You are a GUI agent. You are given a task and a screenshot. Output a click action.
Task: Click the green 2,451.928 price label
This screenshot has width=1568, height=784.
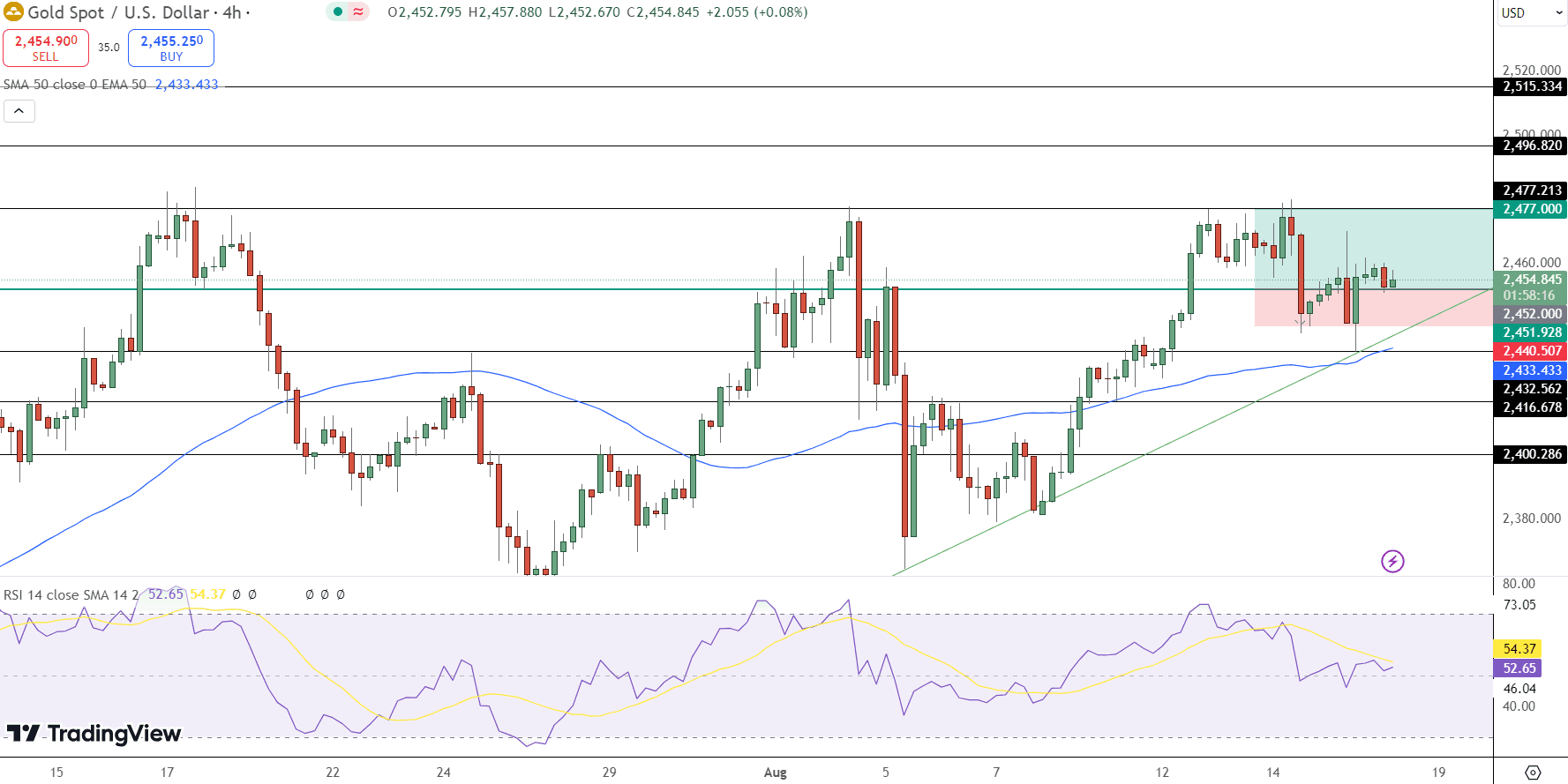coord(1532,332)
